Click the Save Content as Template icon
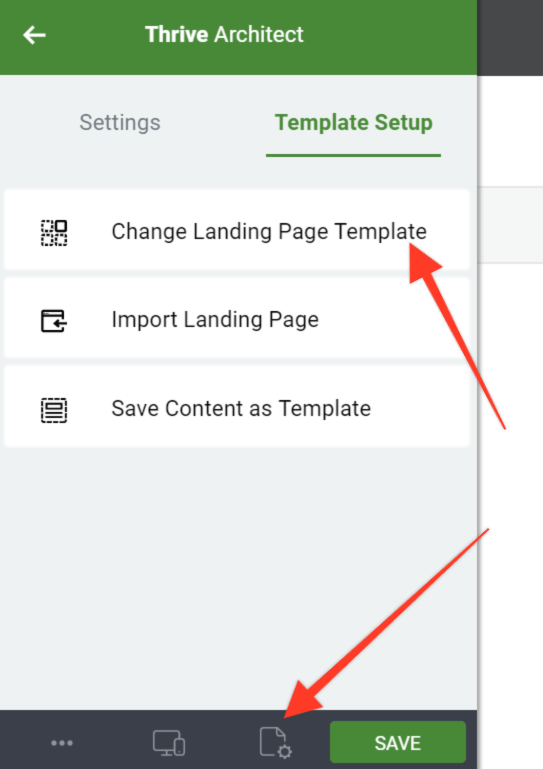543x769 pixels. (x=54, y=410)
